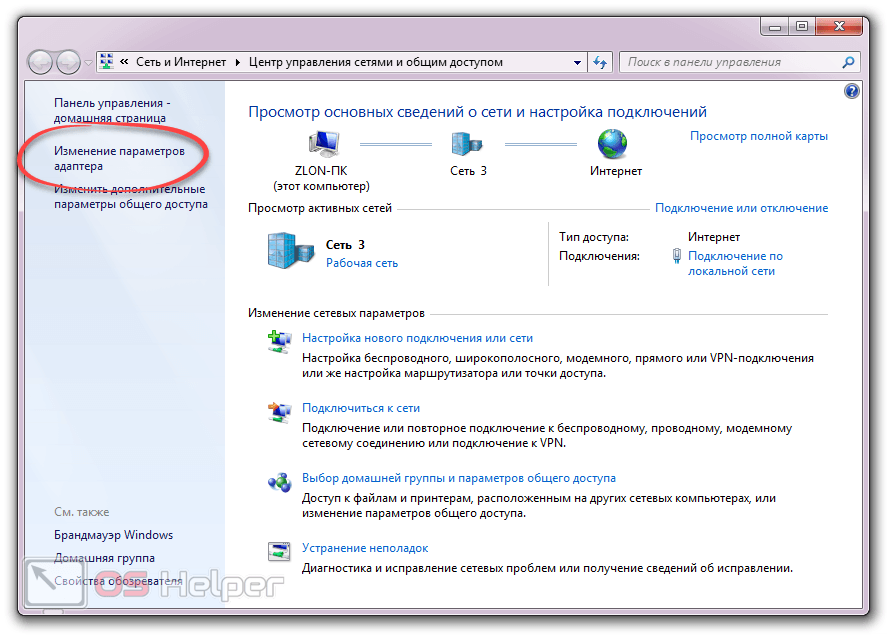Open "Изменение параметров адаптера"
Viewport: 887px width, 635px height.
119,158
